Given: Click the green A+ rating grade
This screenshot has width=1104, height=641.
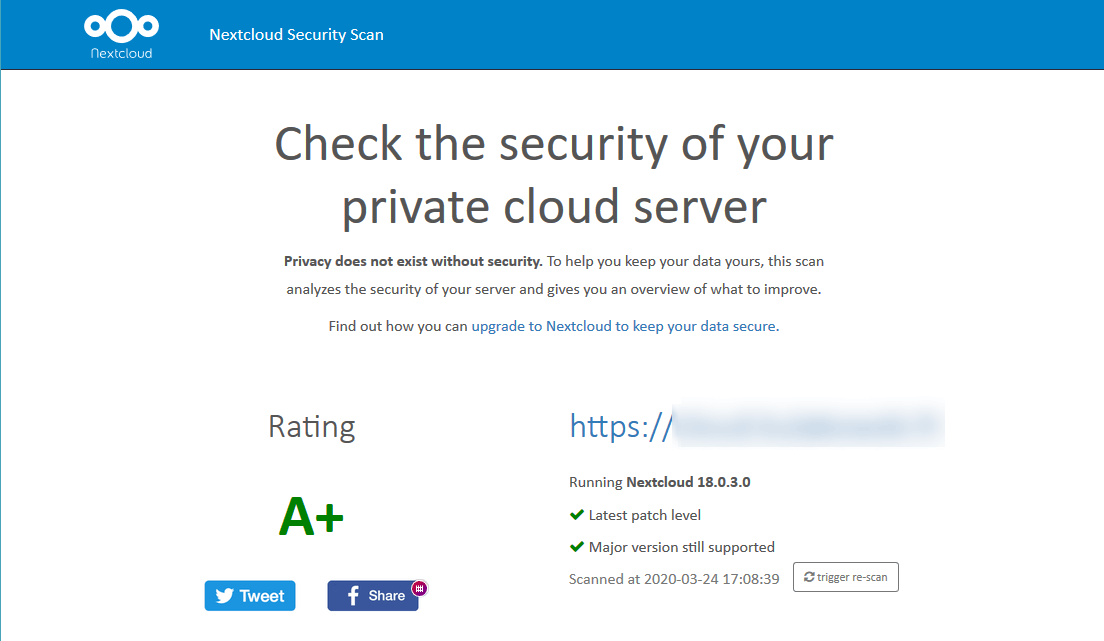Looking at the screenshot, I should tap(311, 517).
